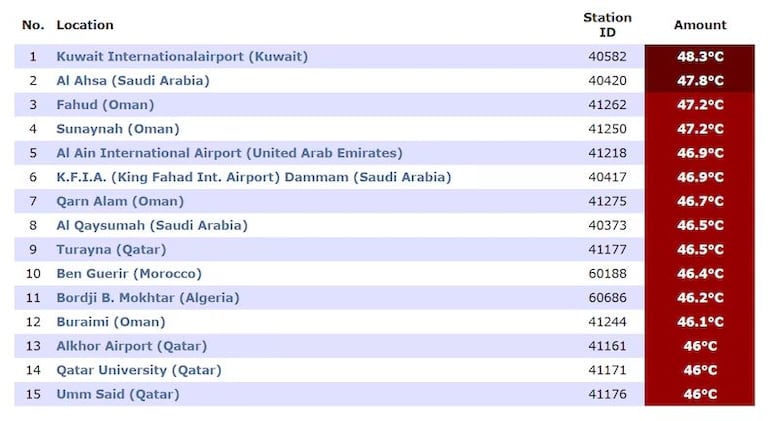The image size is (768, 421).
Task: Select the Buraimi (Oman) location
Action: click(111, 322)
